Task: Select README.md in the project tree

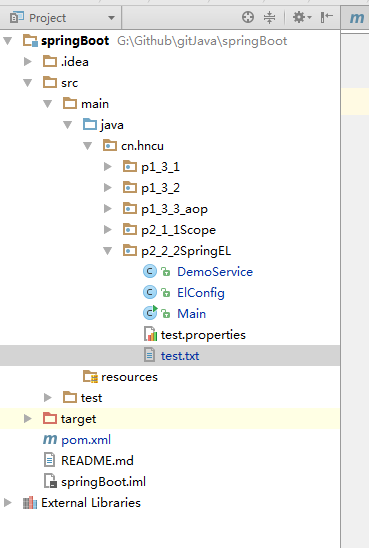Action: 97,461
